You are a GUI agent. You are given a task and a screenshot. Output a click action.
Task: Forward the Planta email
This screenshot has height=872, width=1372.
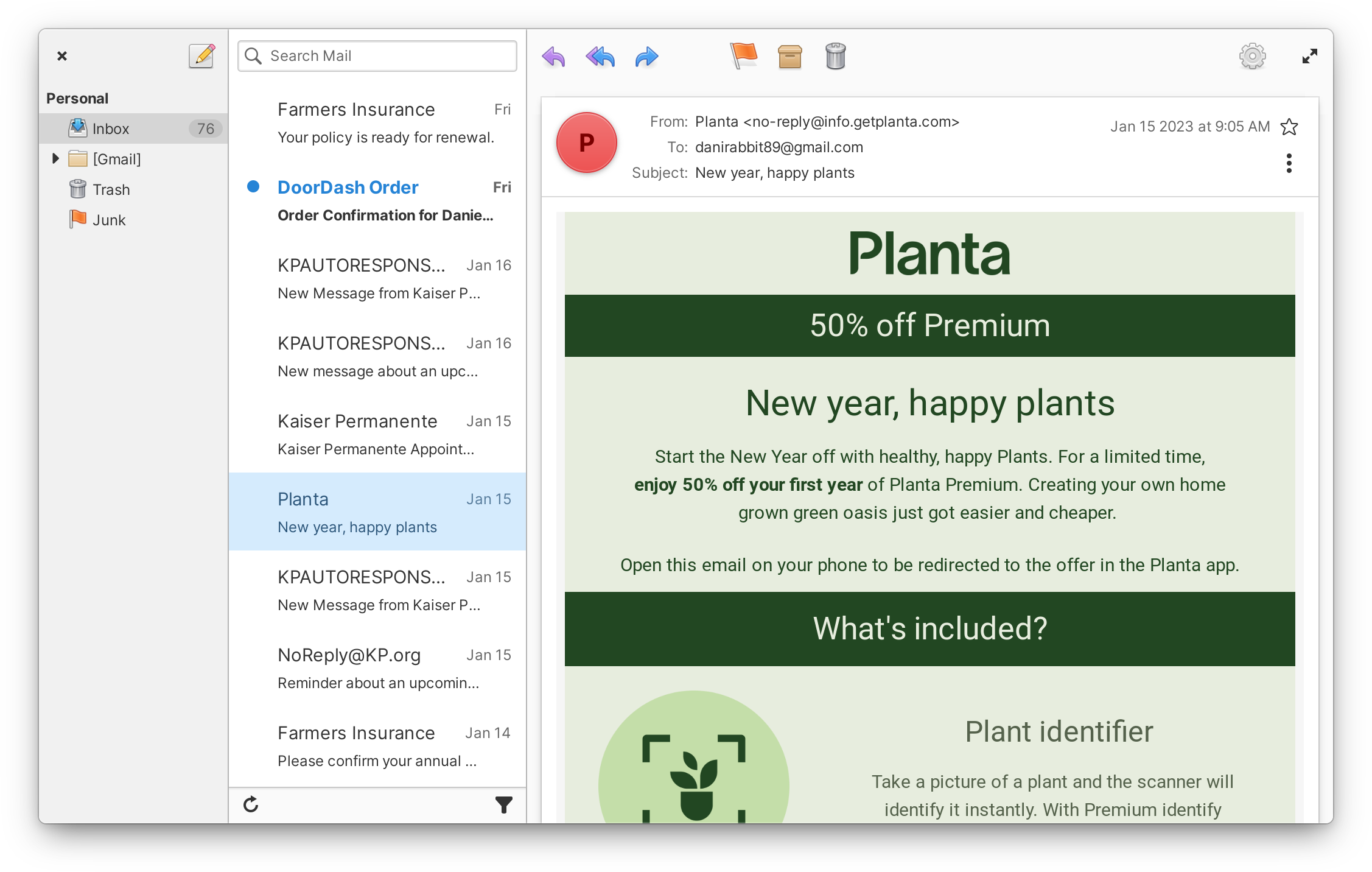(x=645, y=56)
